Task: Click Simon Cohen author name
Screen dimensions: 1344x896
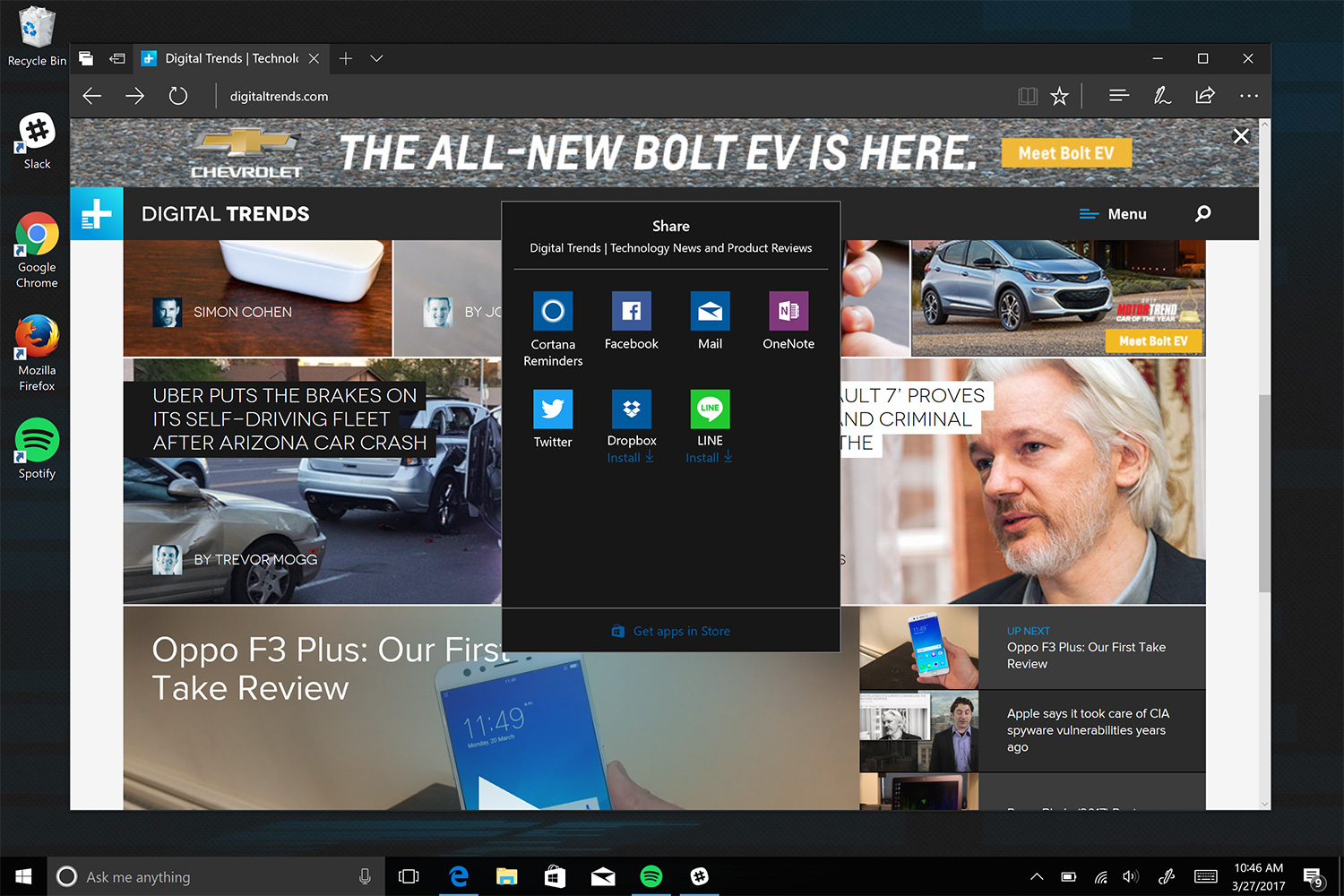Action: pyautogui.click(x=243, y=312)
